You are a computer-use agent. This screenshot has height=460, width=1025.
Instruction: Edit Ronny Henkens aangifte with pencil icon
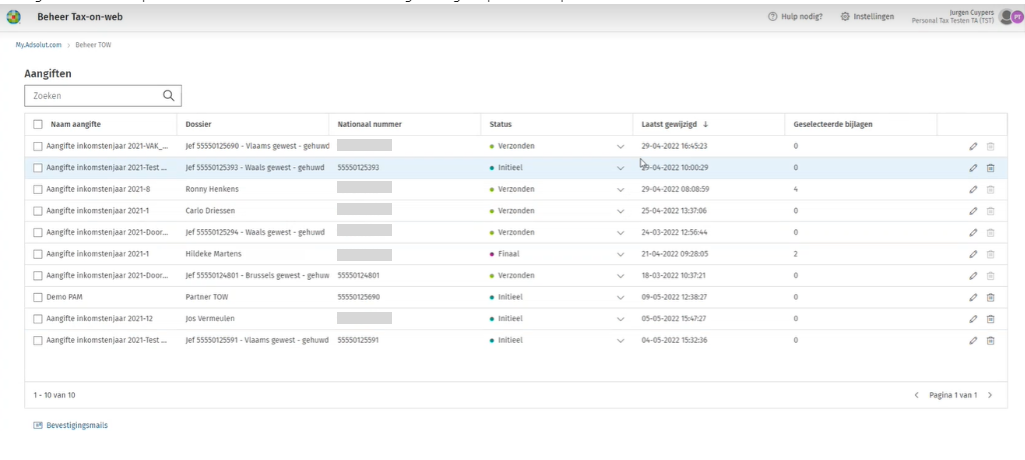pos(973,189)
